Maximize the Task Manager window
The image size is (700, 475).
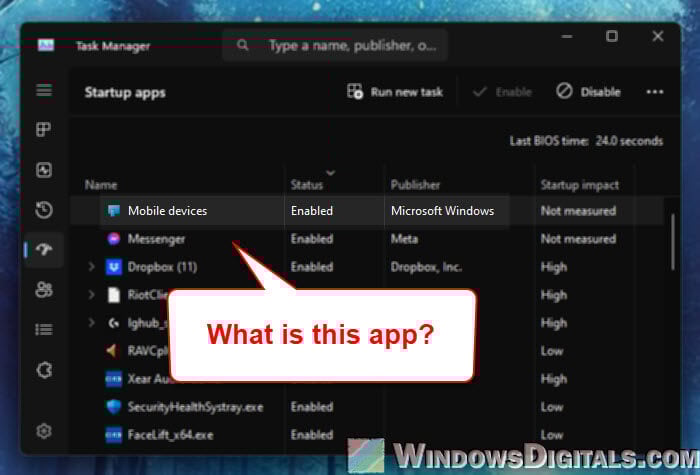click(612, 36)
